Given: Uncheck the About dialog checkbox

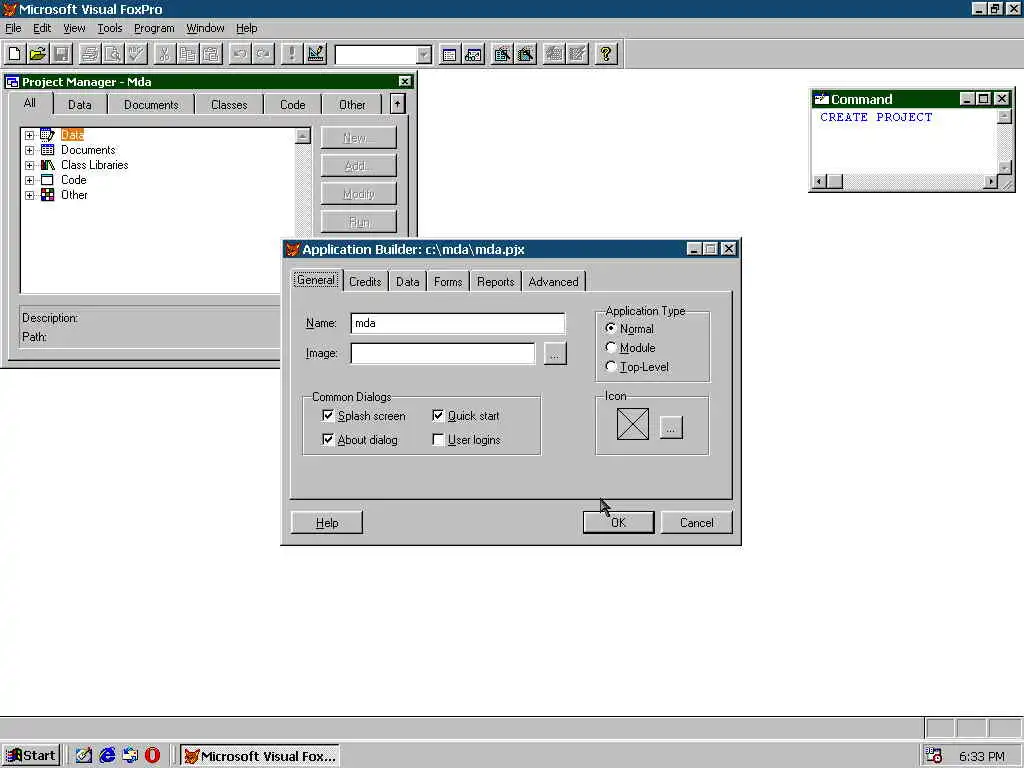Looking at the screenshot, I should point(328,440).
